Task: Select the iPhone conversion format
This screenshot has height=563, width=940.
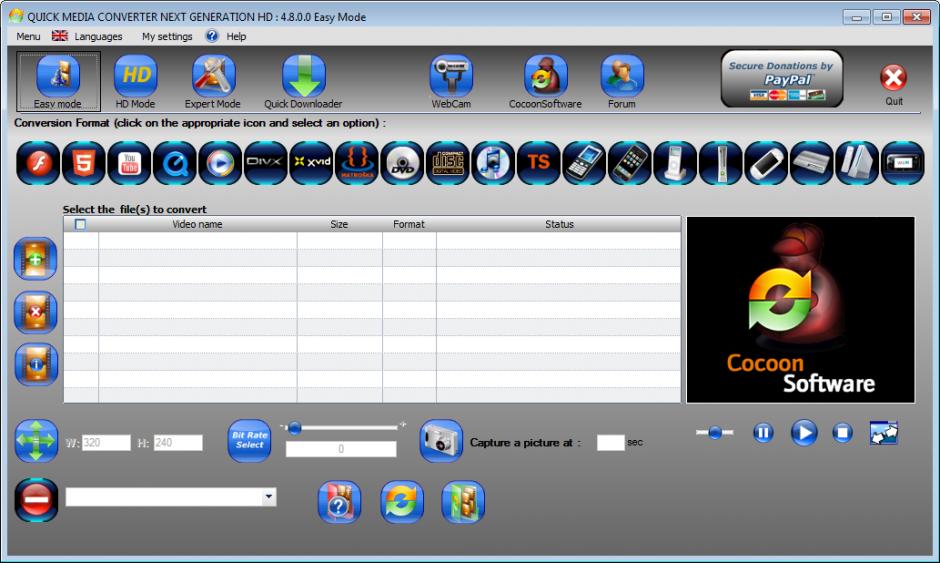Action: pyautogui.click(x=629, y=162)
